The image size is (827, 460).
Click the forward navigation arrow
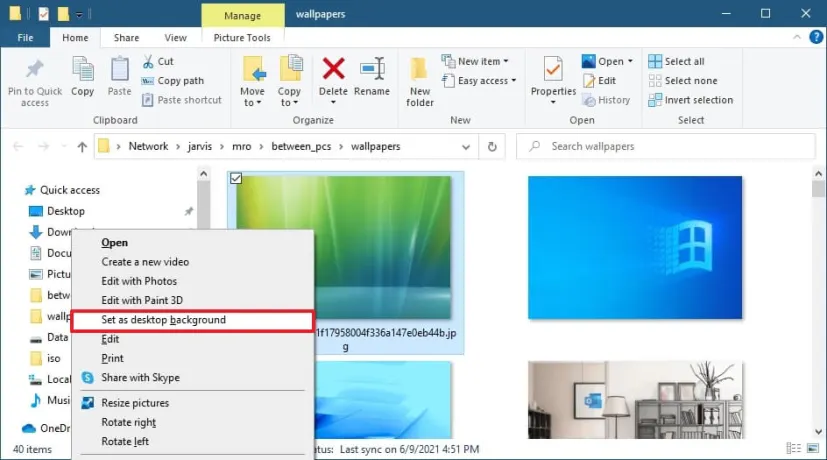pyautogui.click(x=43, y=146)
